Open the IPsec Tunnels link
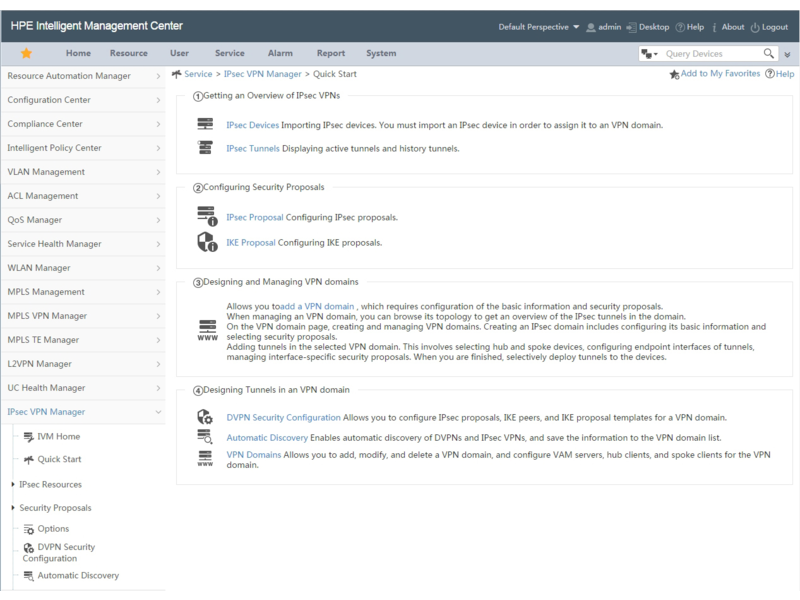This screenshot has height=600, width=800. pyautogui.click(x=253, y=148)
